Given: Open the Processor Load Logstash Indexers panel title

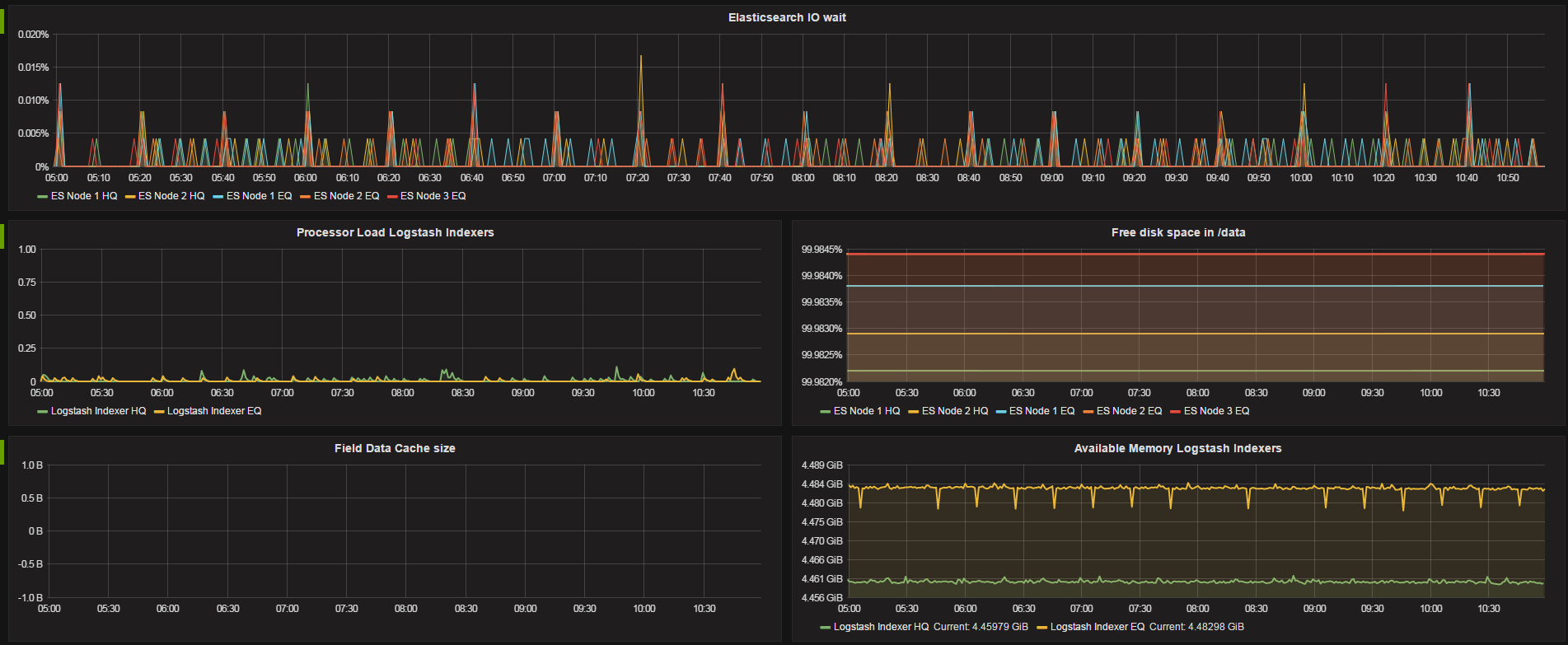Looking at the screenshot, I should (x=395, y=232).
